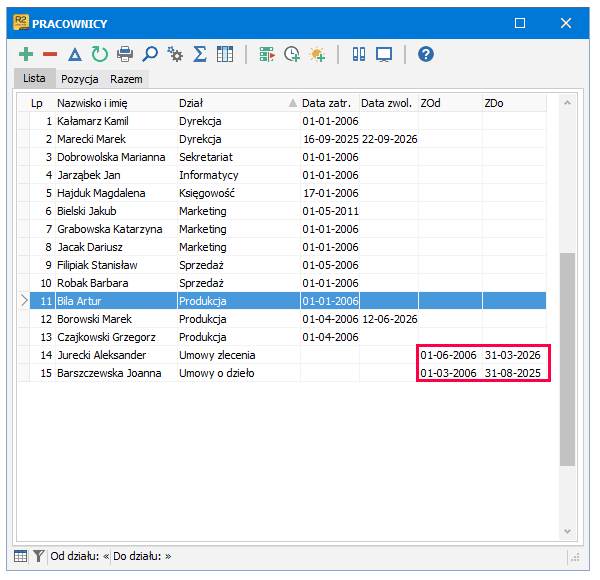Open help question mark icon
Screen dimensions: 600x580
point(426,54)
